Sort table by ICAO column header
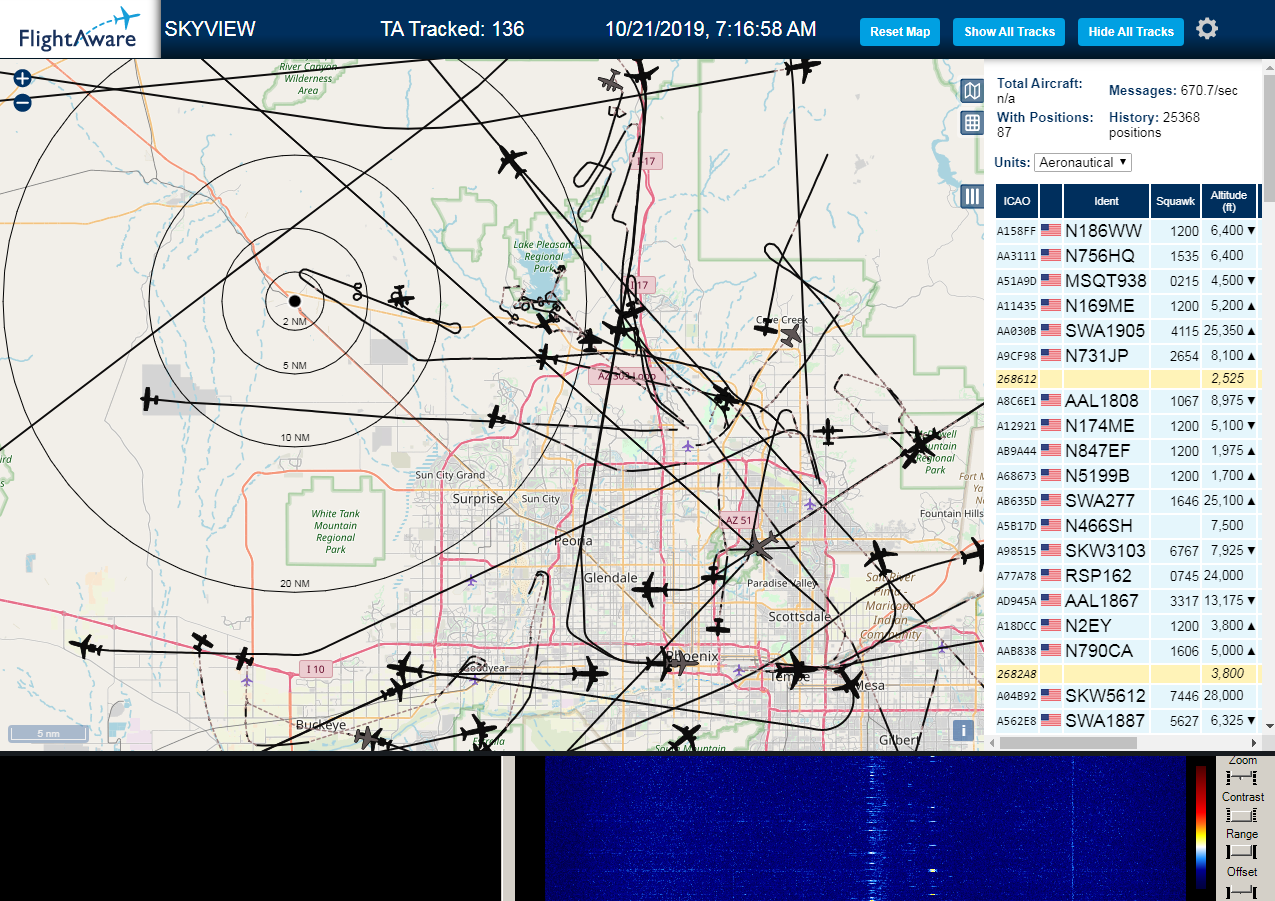Screen dimensions: 1275x901 tap(1017, 201)
